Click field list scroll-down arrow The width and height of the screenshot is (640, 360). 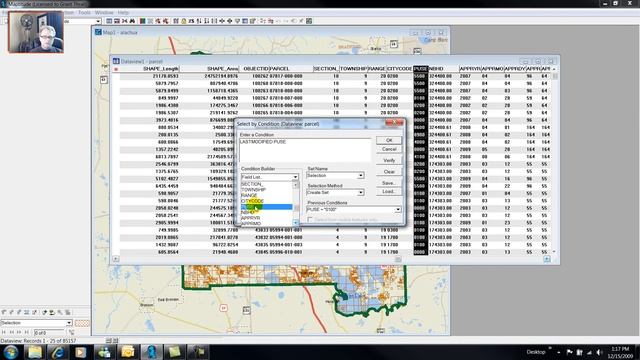[296, 222]
